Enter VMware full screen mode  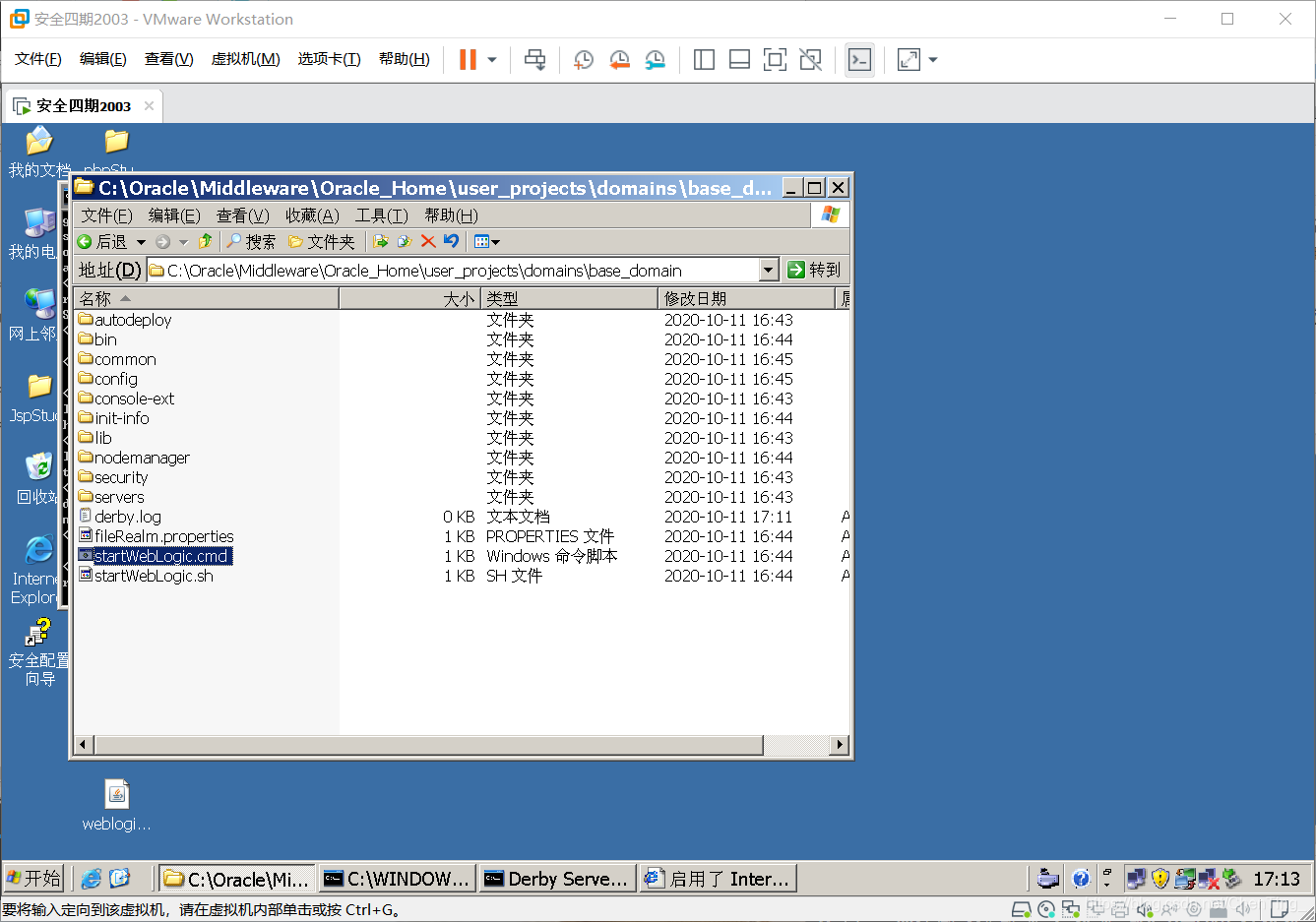[775, 60]
